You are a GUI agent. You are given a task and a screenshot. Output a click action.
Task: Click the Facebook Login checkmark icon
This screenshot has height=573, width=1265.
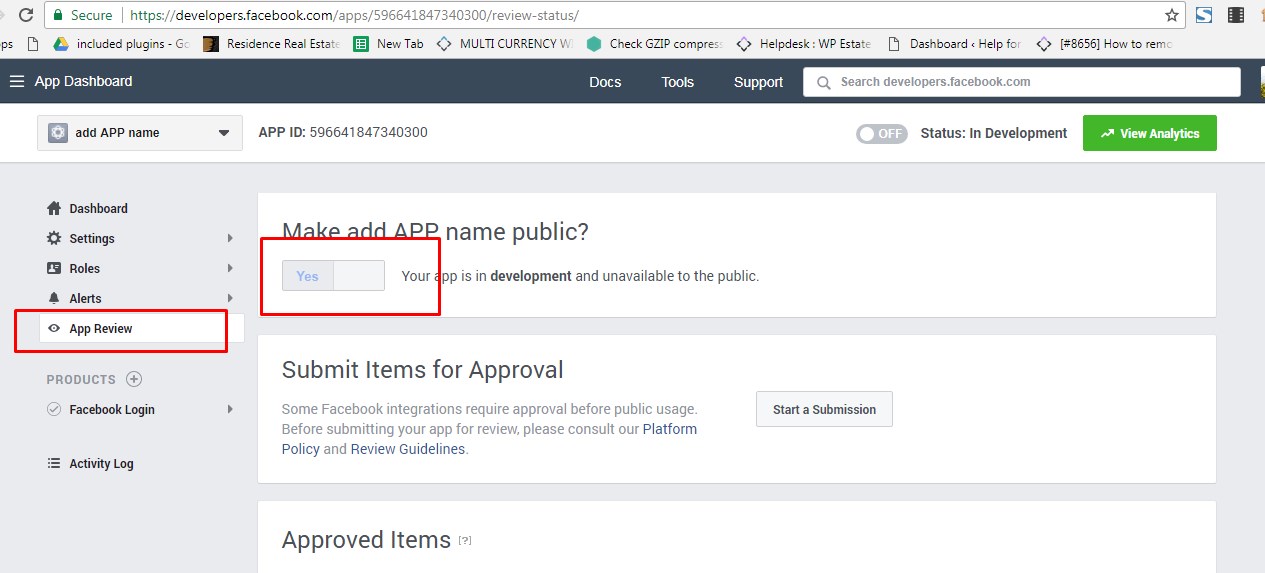tap(54, 409)
